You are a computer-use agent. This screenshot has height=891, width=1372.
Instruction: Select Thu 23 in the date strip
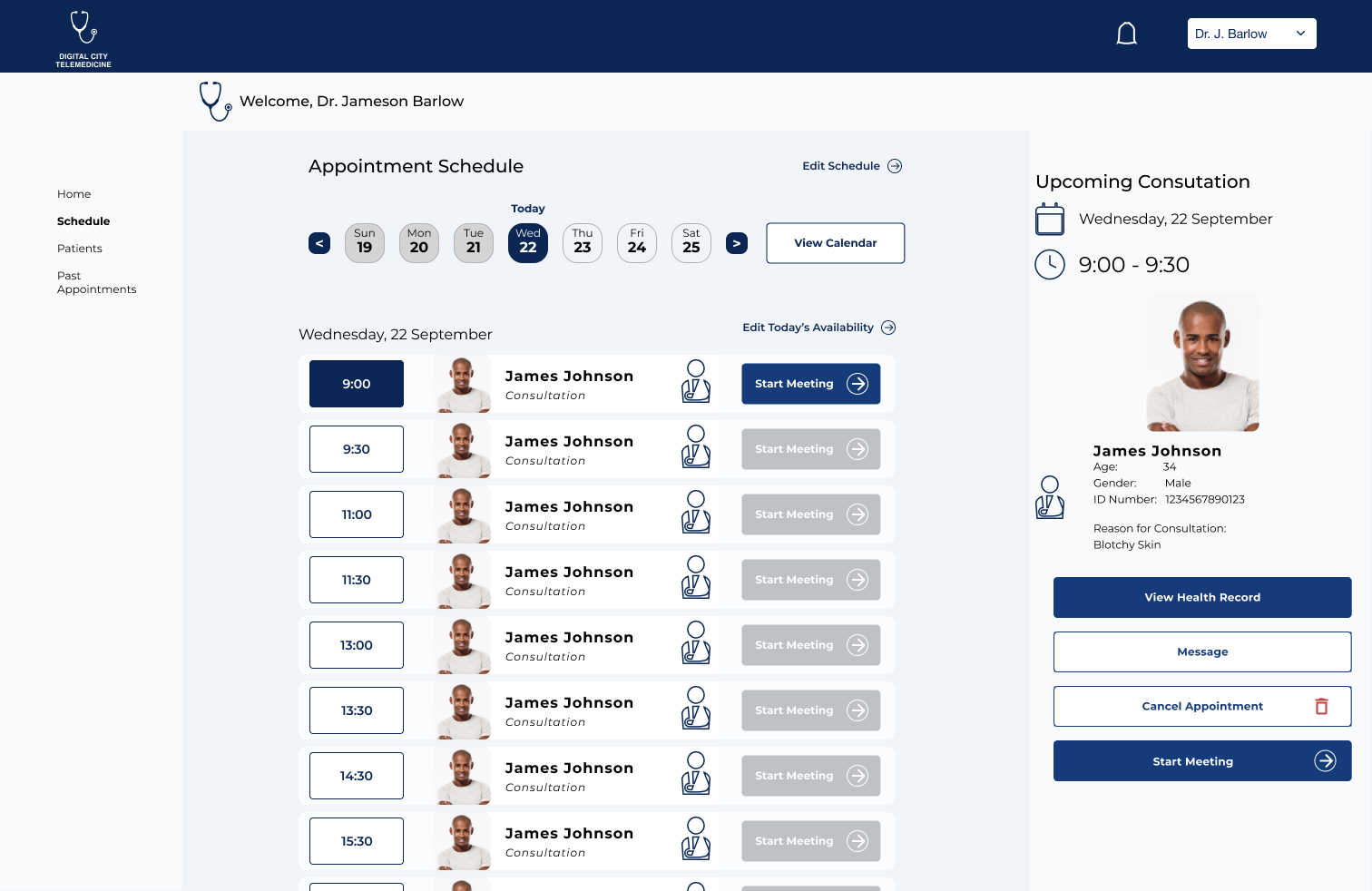(583, 243)
